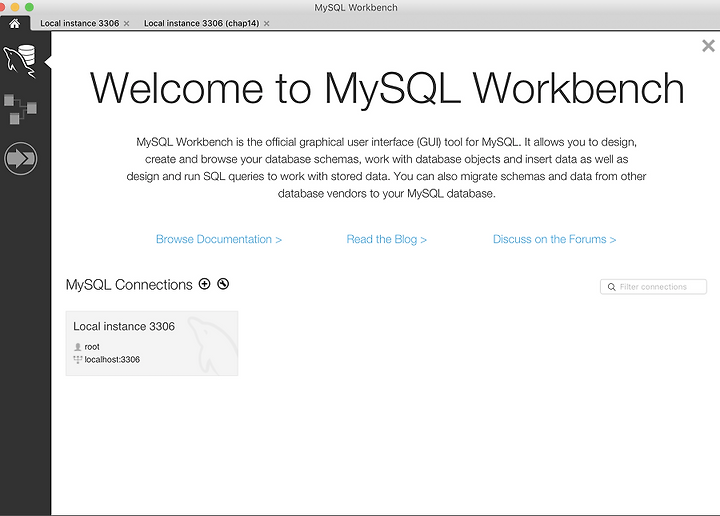Screen dimensions: 720x516
Task: Click the network icon beside localhost:3306
Action: (x=78, y=359)
